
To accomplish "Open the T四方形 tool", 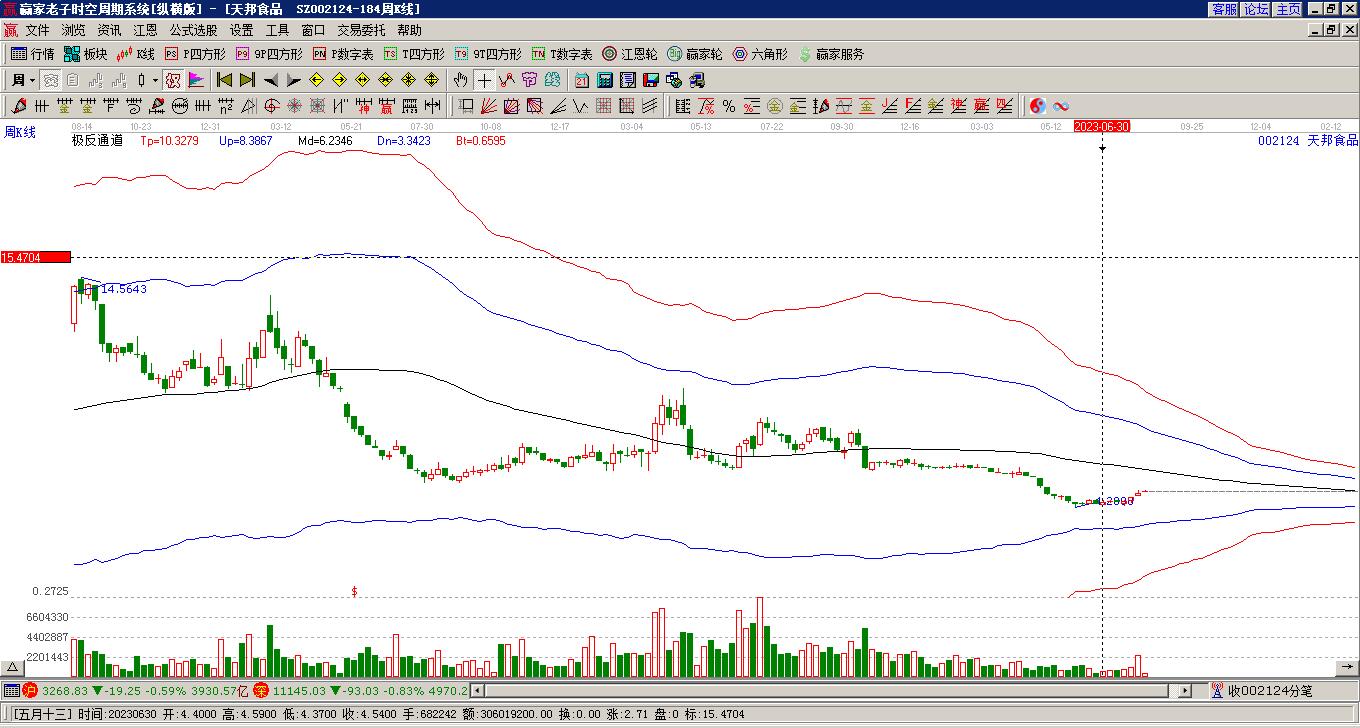I will [414, 54].
